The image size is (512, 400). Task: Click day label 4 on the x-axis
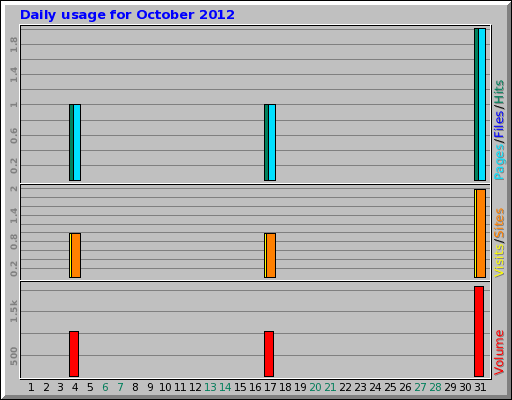(x=75, y=387)
